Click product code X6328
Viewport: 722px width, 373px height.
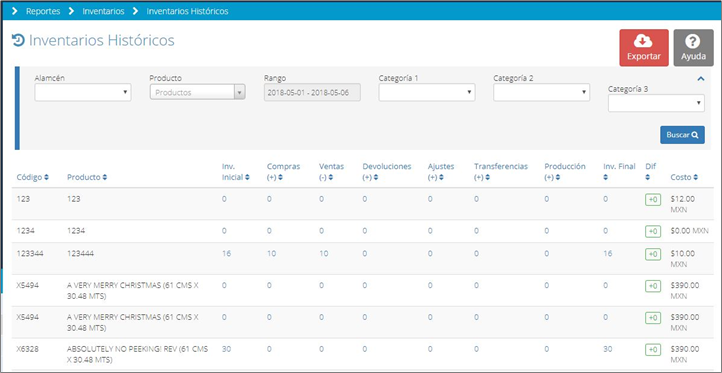28,350
